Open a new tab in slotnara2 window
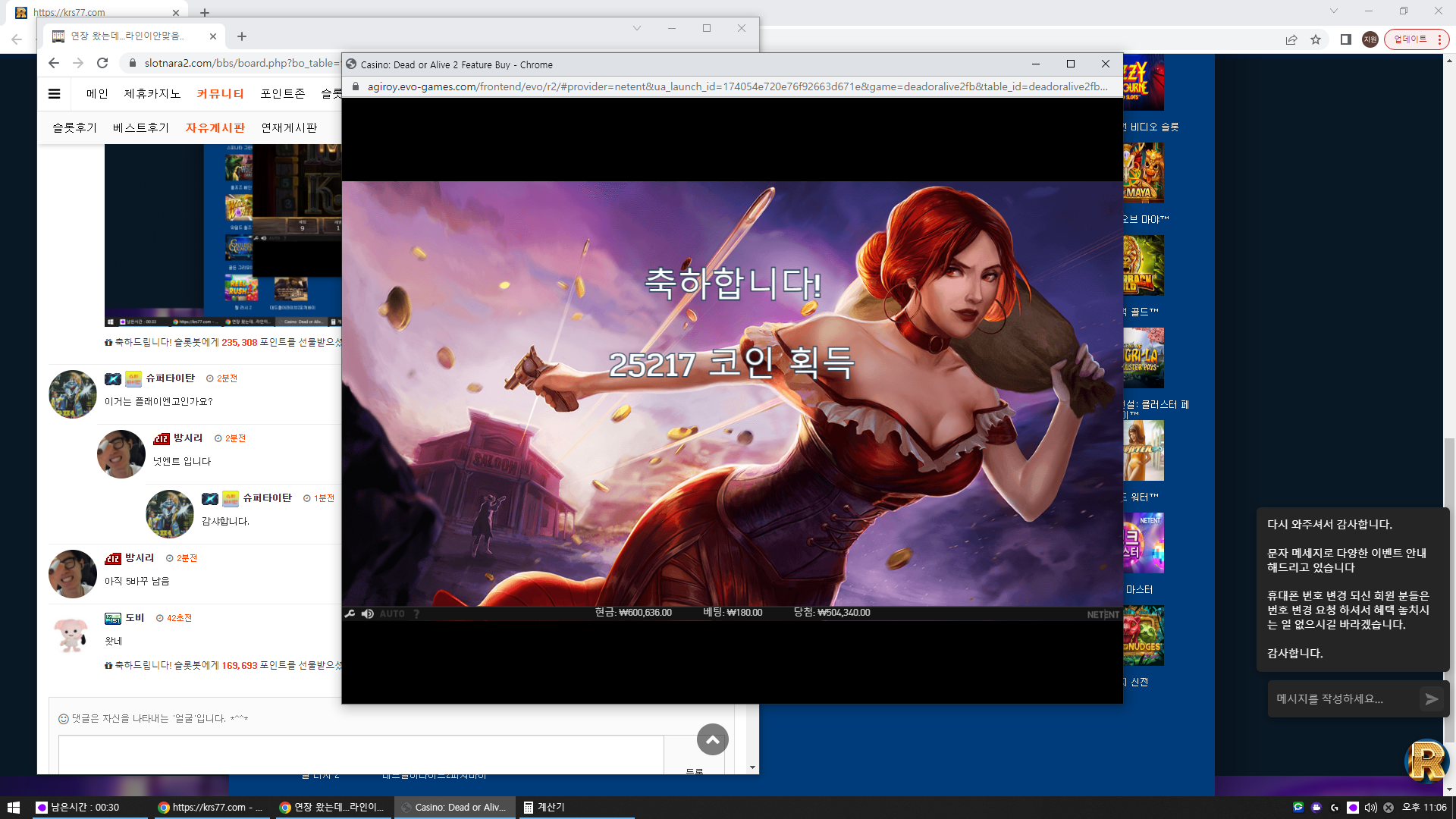The image size is (1456, 819). pos(242,36)
